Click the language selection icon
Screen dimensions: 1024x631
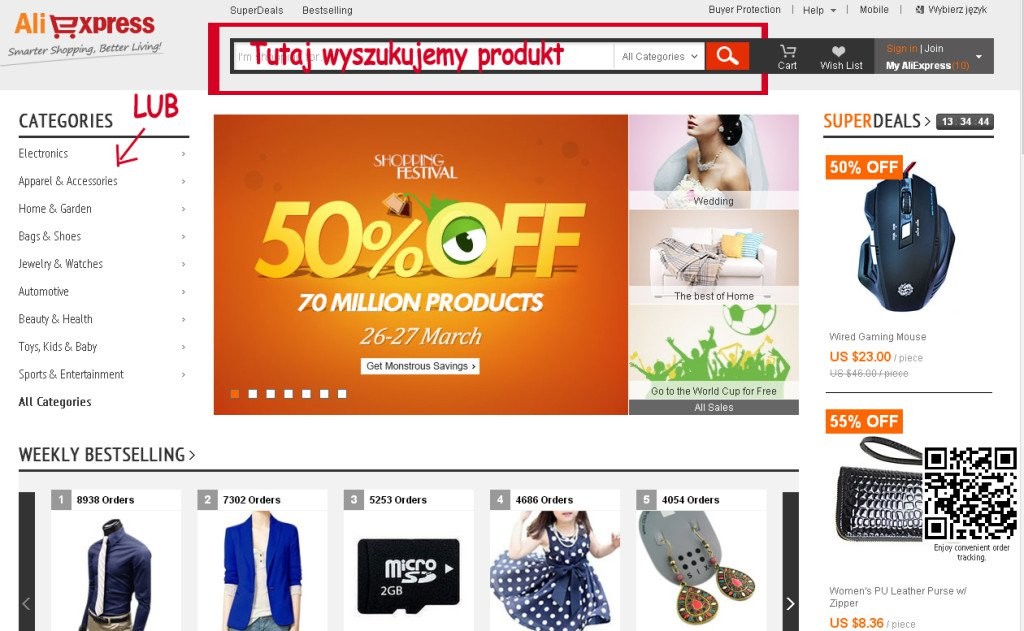(x=920, y=10)
